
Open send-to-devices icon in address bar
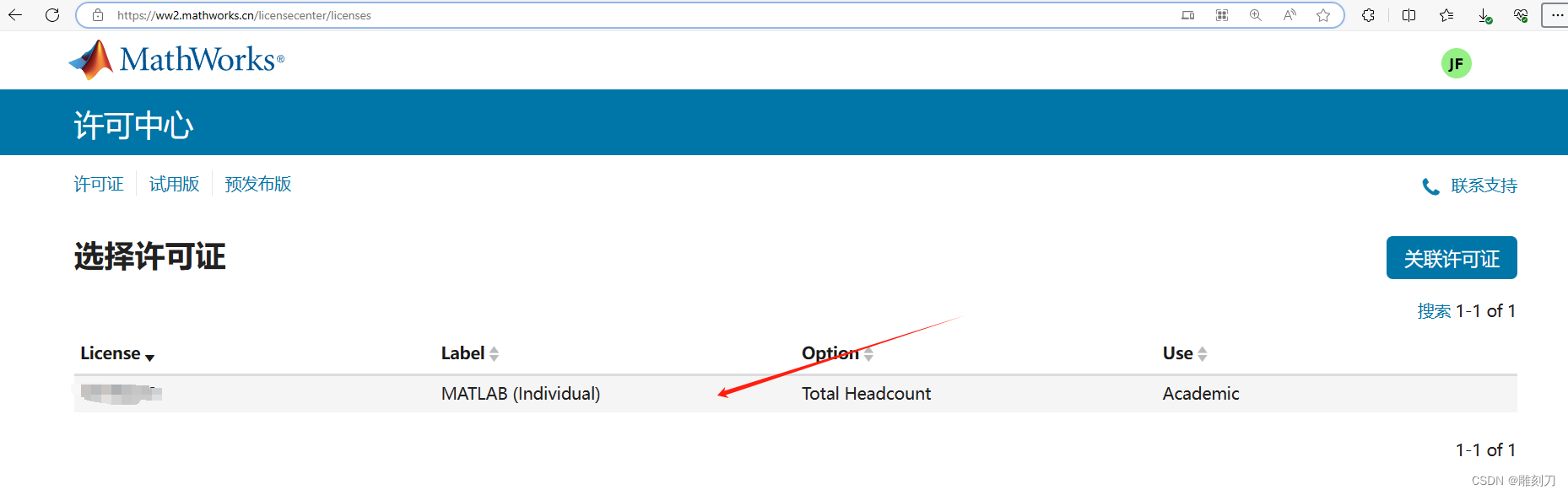tap(1188, 15)
